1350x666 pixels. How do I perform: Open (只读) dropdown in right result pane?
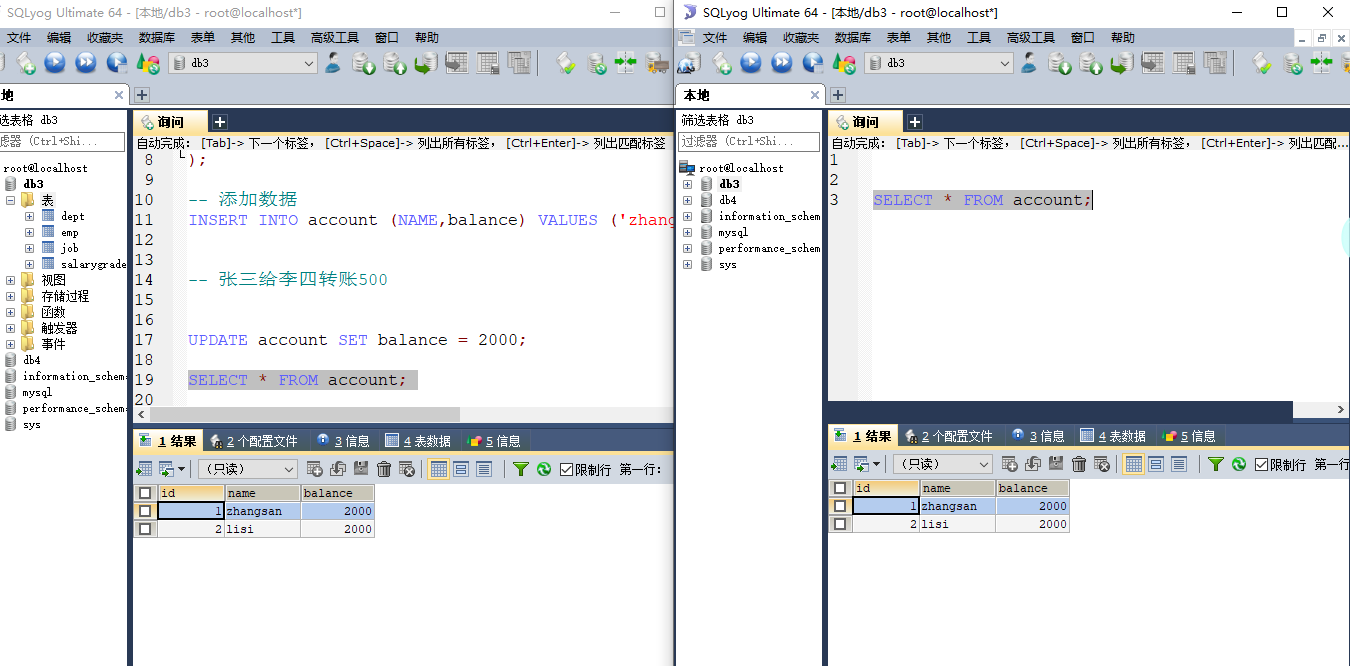click(943, 464)
